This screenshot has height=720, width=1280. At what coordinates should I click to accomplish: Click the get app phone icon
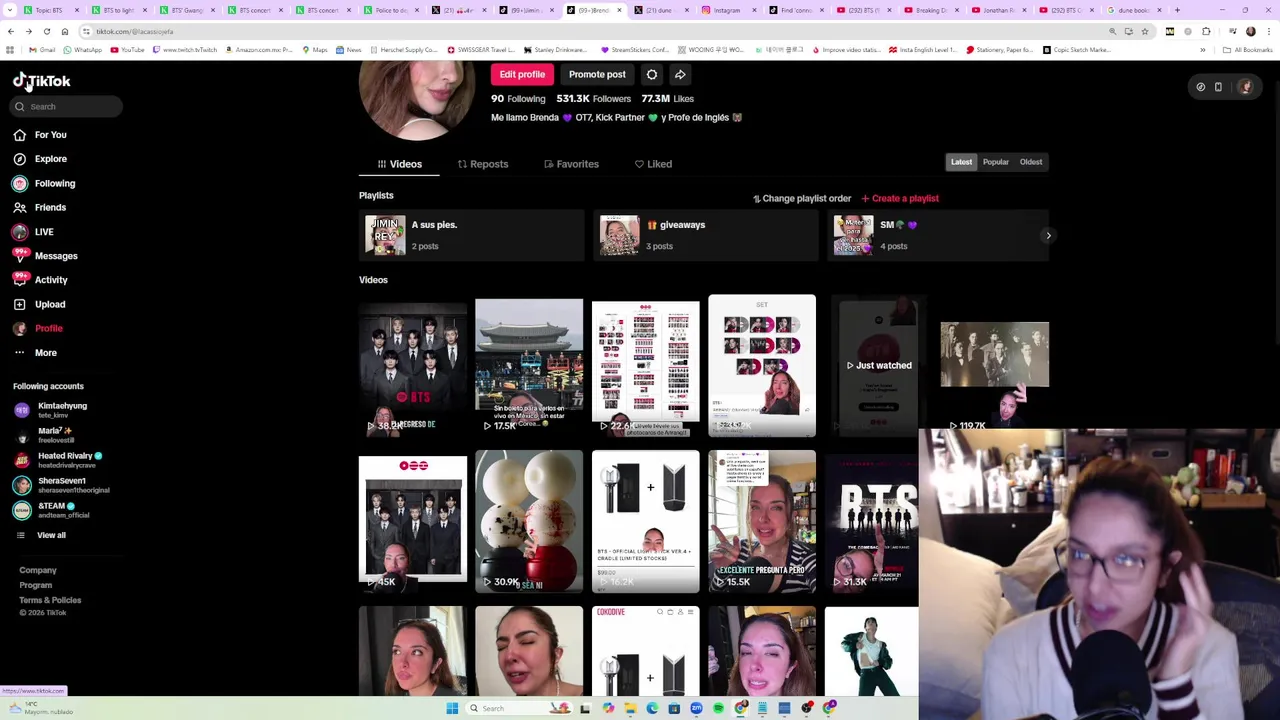click(x=1218, y=87)
